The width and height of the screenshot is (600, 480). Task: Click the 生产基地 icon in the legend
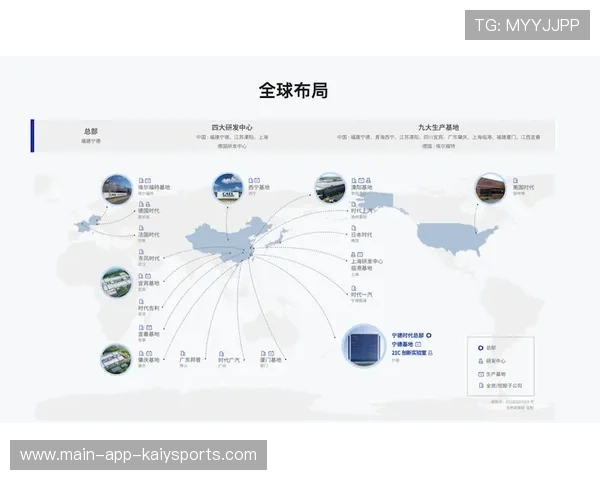click(481, 374)
